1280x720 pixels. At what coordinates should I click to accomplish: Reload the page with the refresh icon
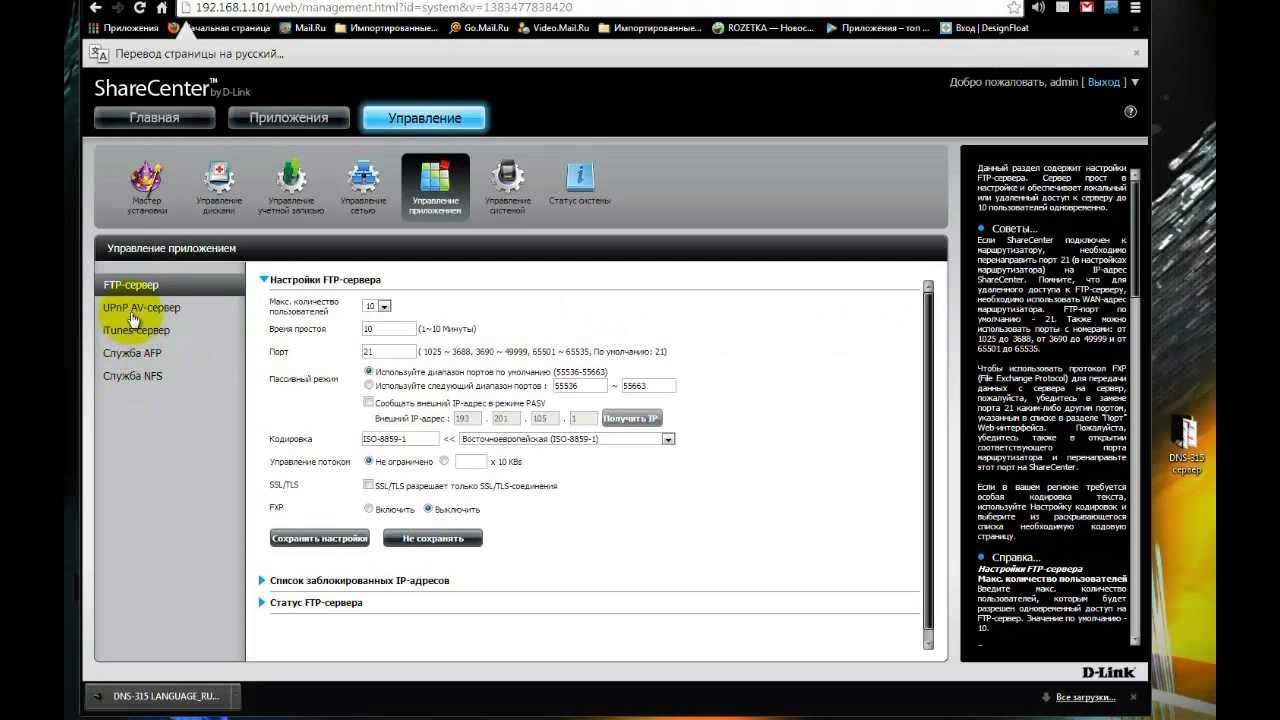(140, 7)
